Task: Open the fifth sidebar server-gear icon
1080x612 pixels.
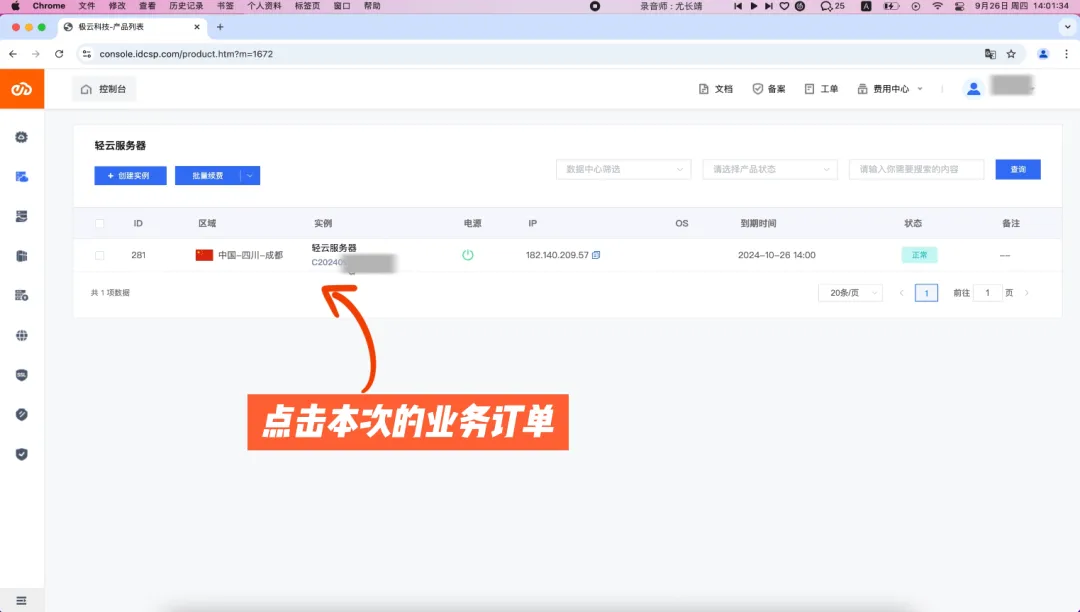Action: pyautogui.click(x=22, y=295)
